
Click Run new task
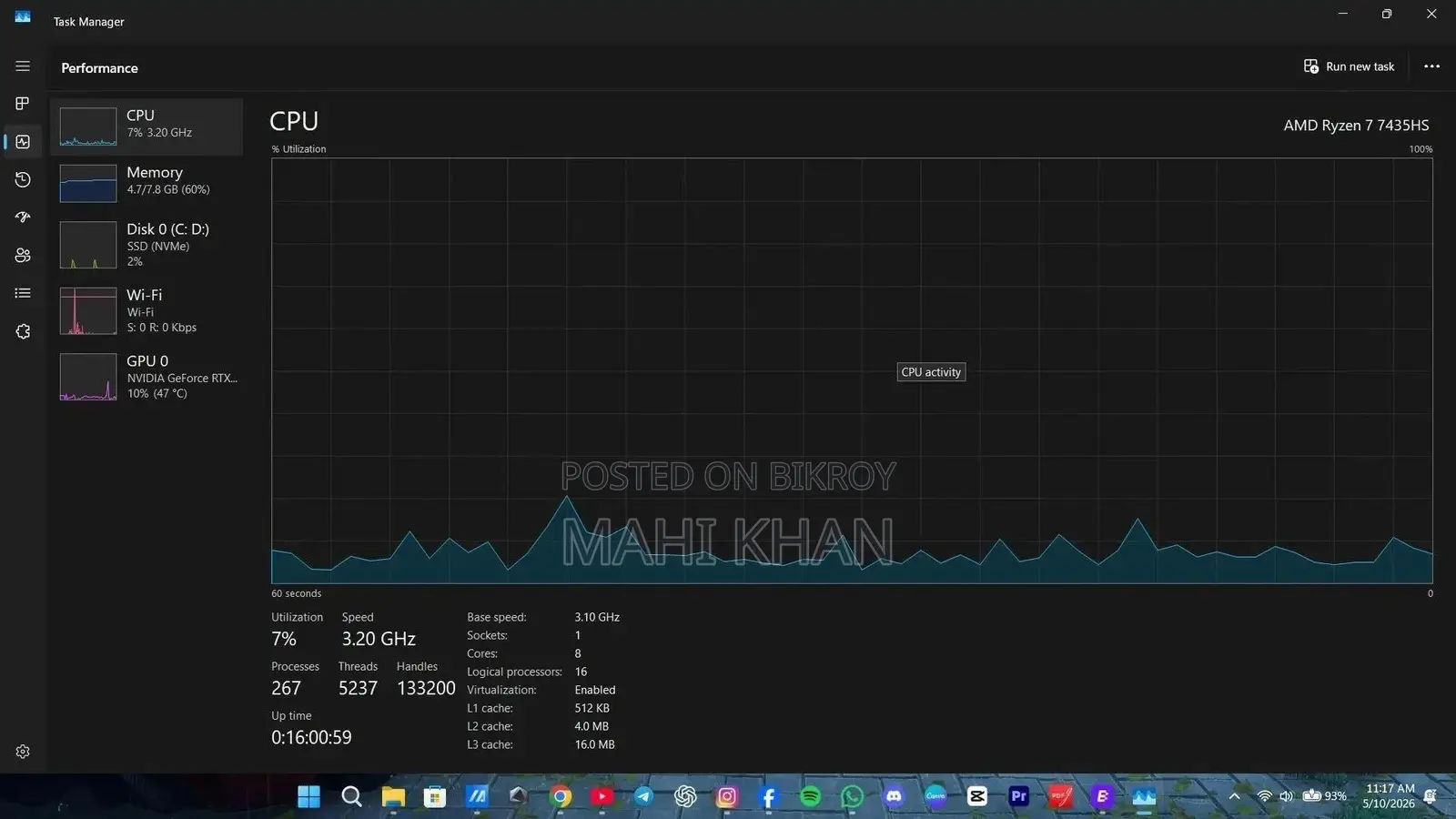pyautogui.click(x=1349, y=66)
